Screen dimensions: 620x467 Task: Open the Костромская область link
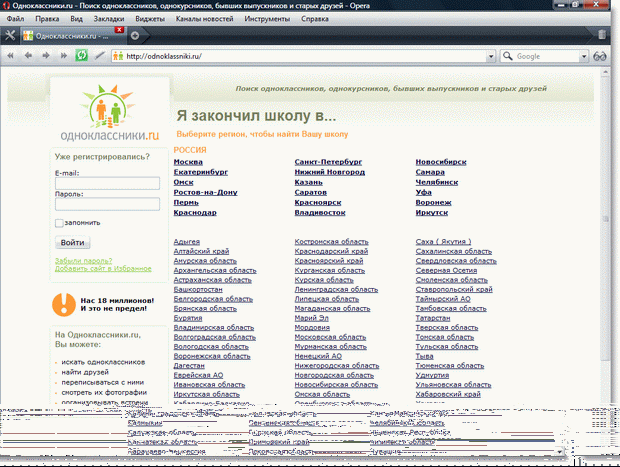[331, 242]
